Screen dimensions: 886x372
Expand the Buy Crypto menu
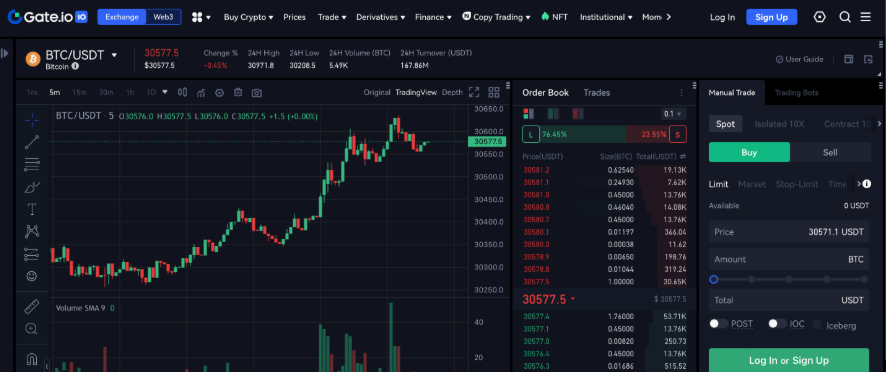click(x=248, y=17)
